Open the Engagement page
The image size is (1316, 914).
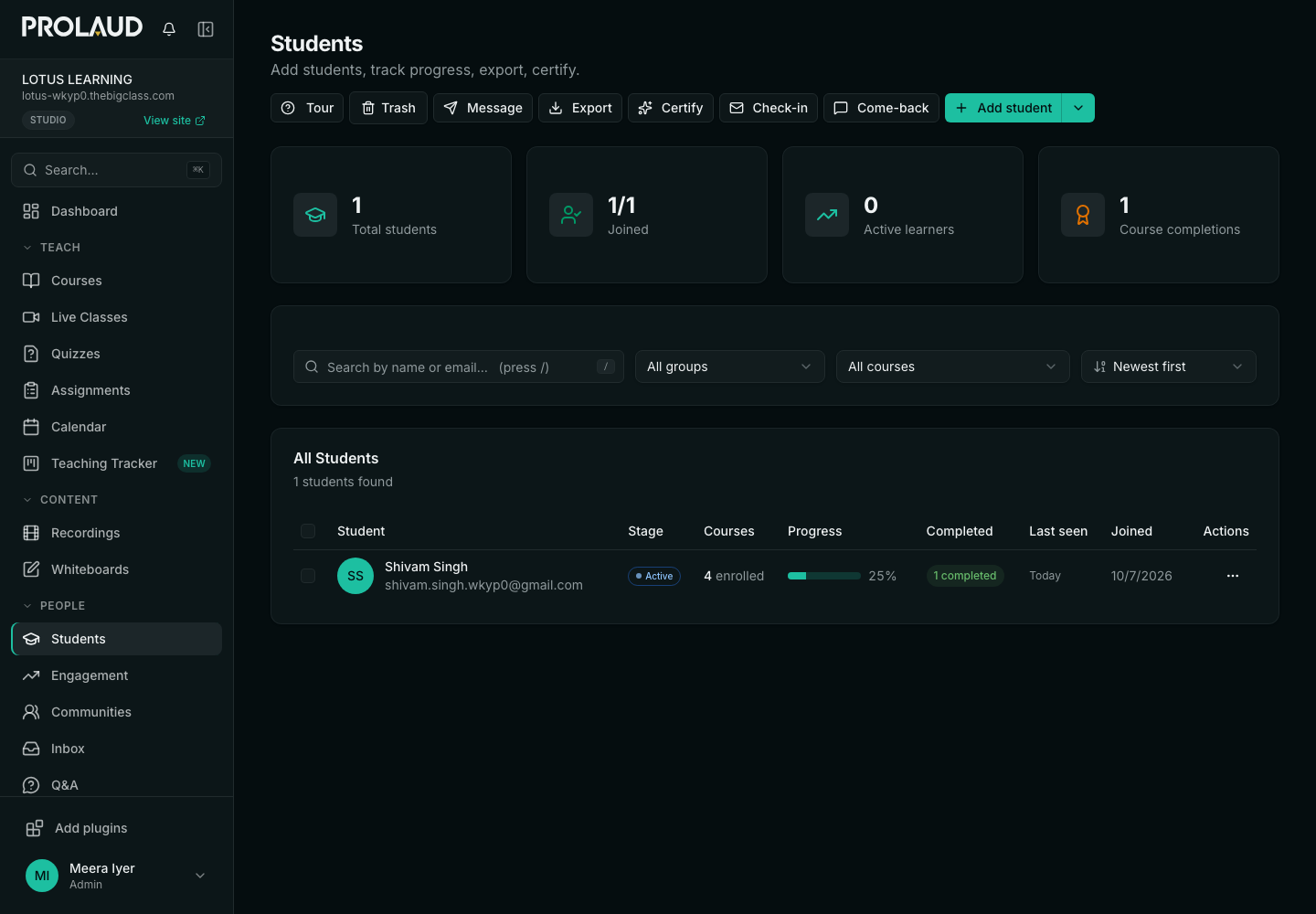pyautogui.click(x=116, y=675)
